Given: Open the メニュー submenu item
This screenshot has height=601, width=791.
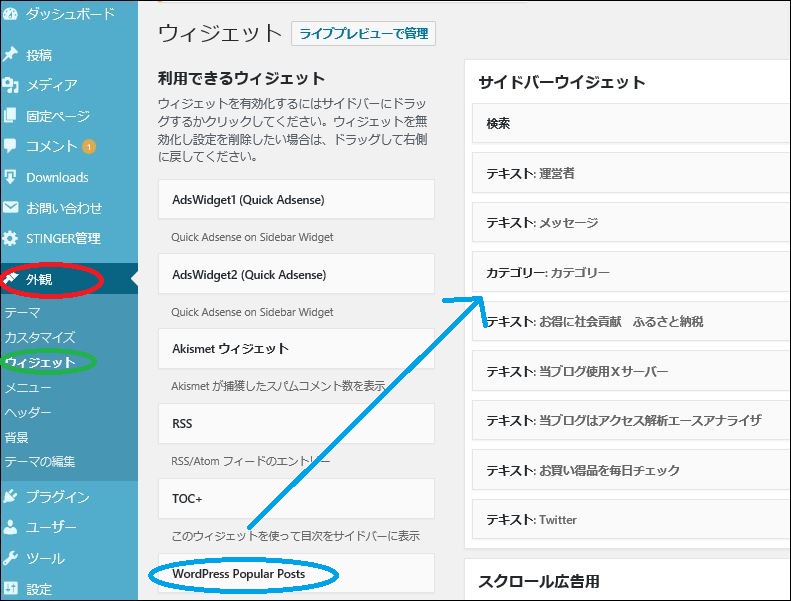Looking at the screenshot, I should point(28,387).
